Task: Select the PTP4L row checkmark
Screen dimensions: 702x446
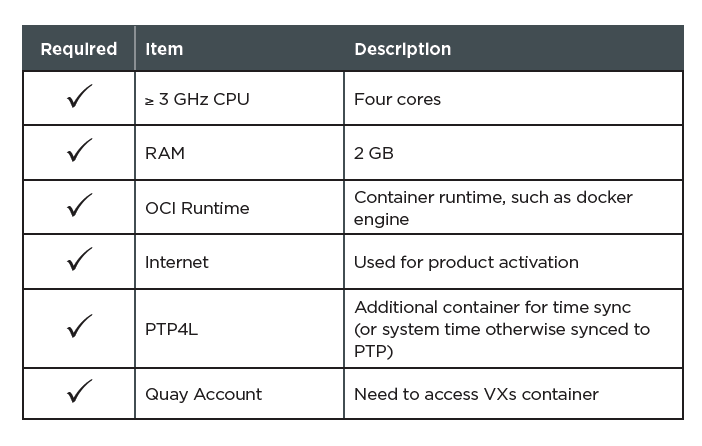Action: (x=80, y=326)
